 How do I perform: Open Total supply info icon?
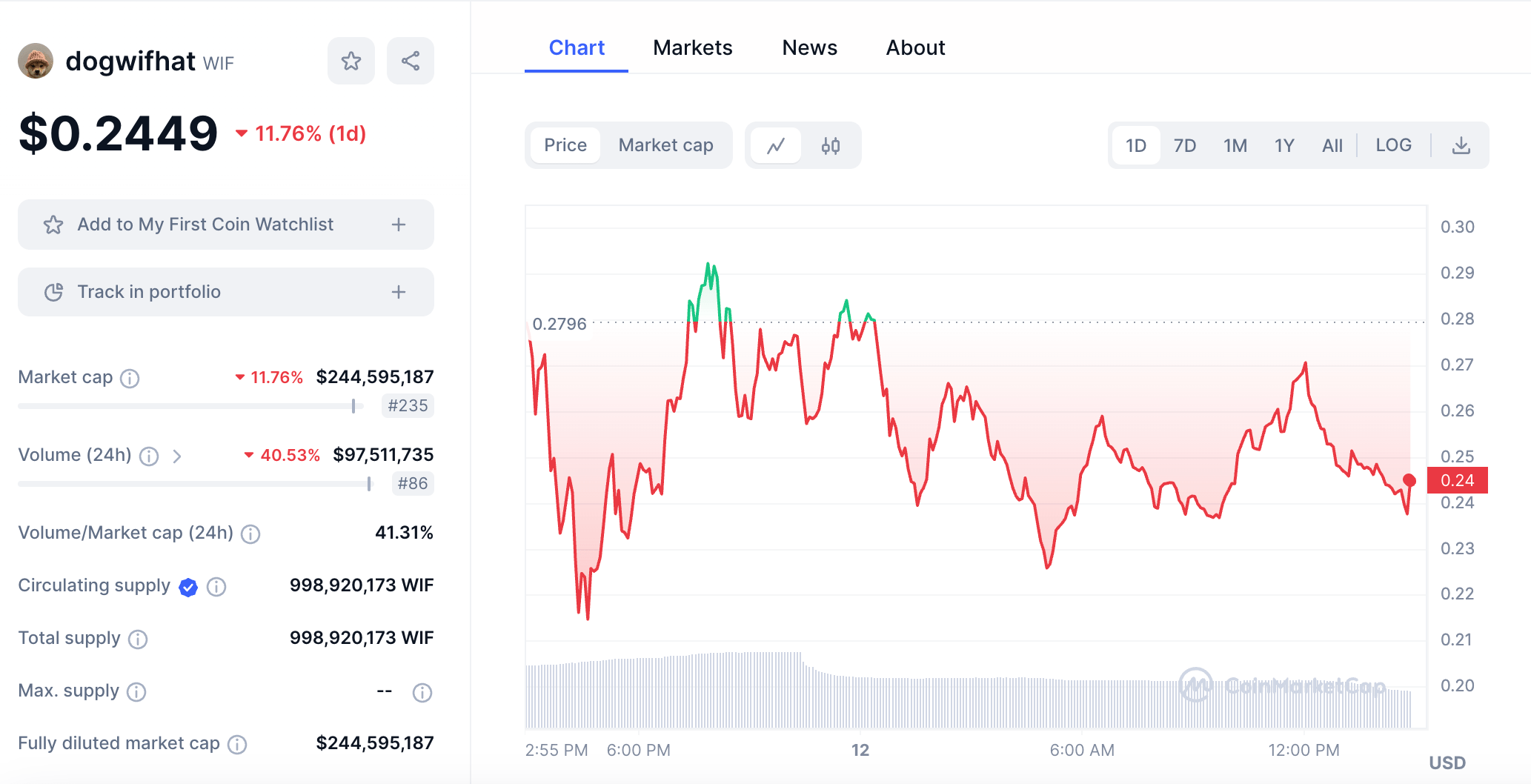138,640
